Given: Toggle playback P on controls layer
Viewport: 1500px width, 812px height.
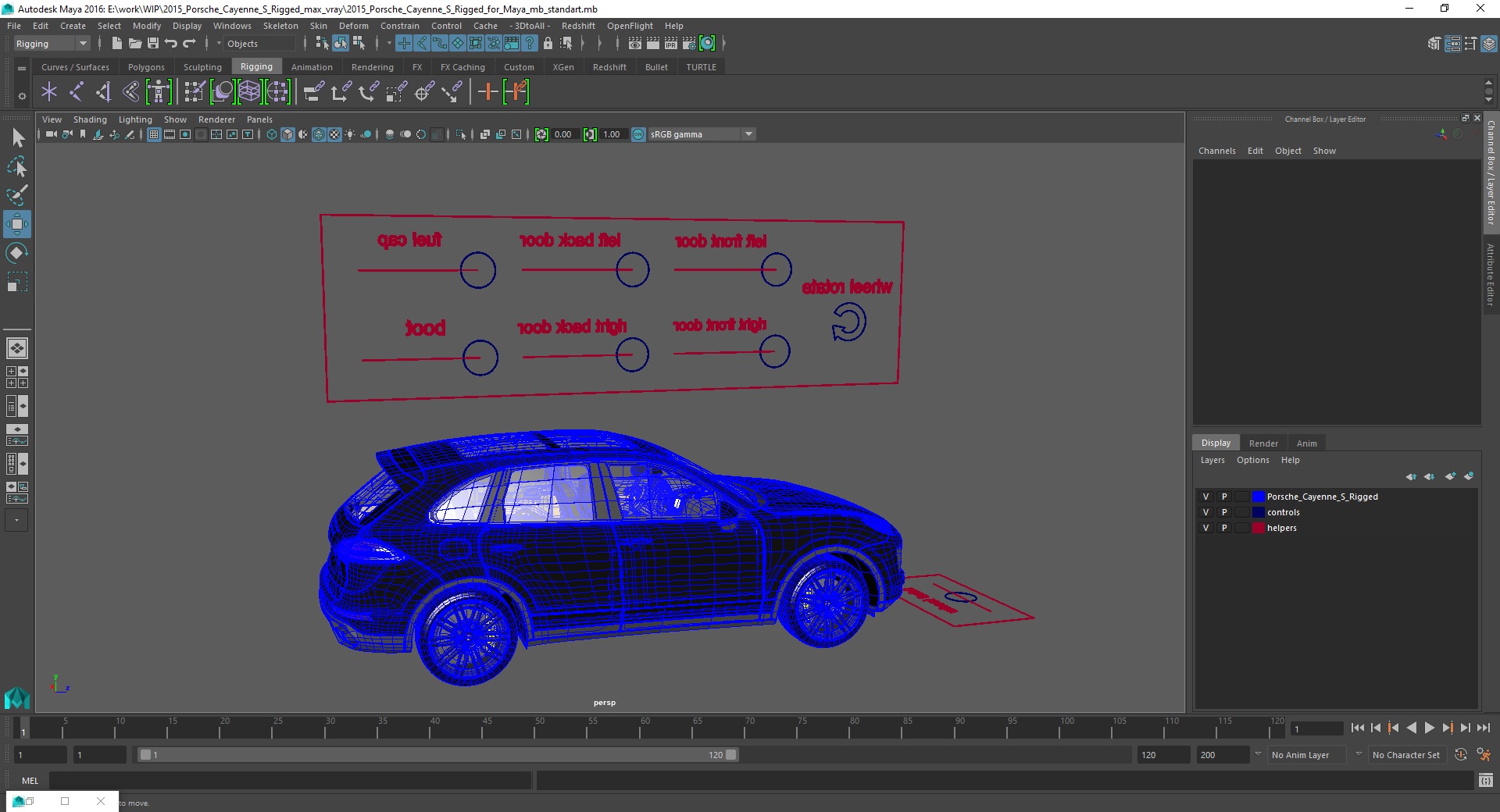Looking at the screenshot, I should point(1224,512).
